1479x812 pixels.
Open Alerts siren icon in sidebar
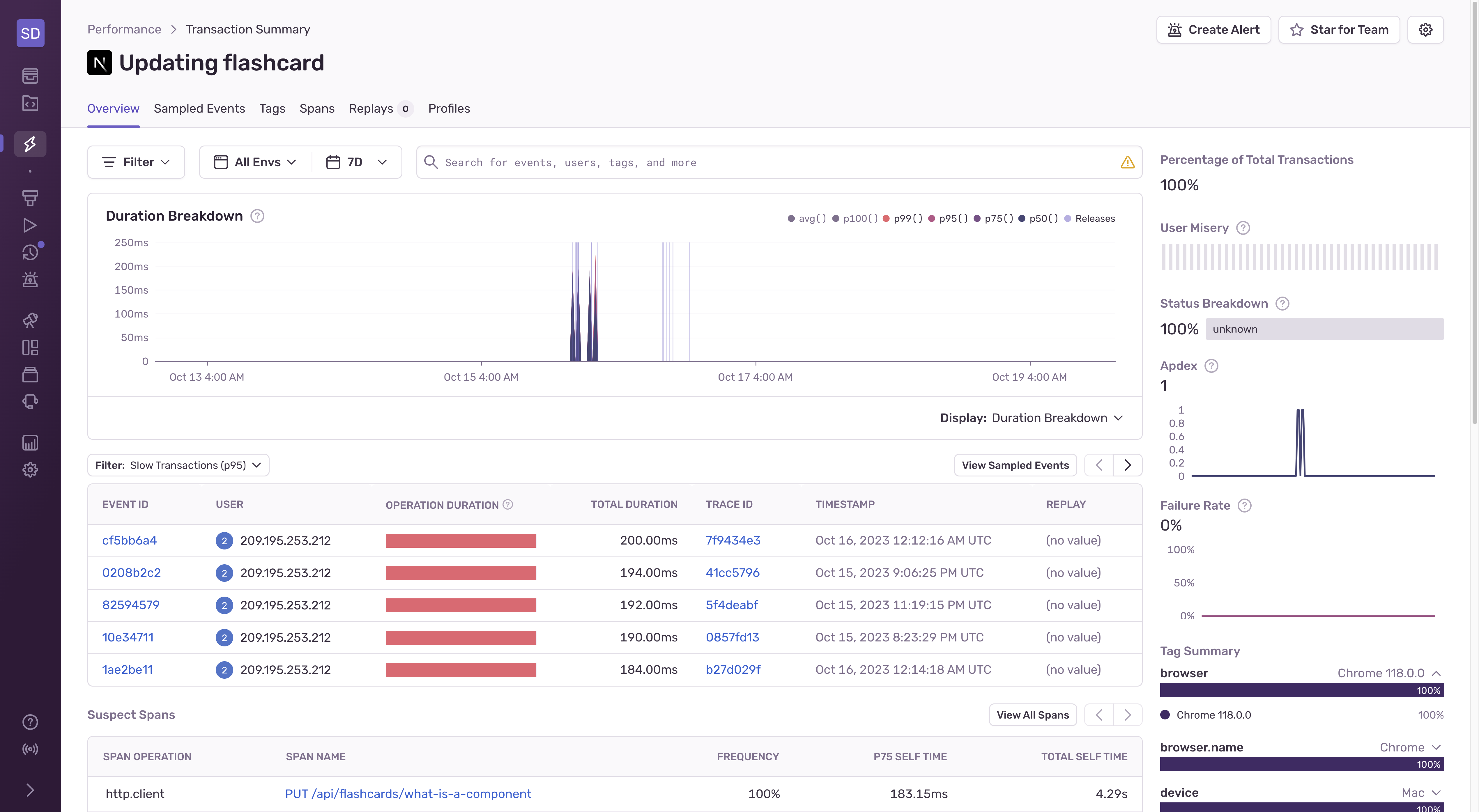pos(31,279)
